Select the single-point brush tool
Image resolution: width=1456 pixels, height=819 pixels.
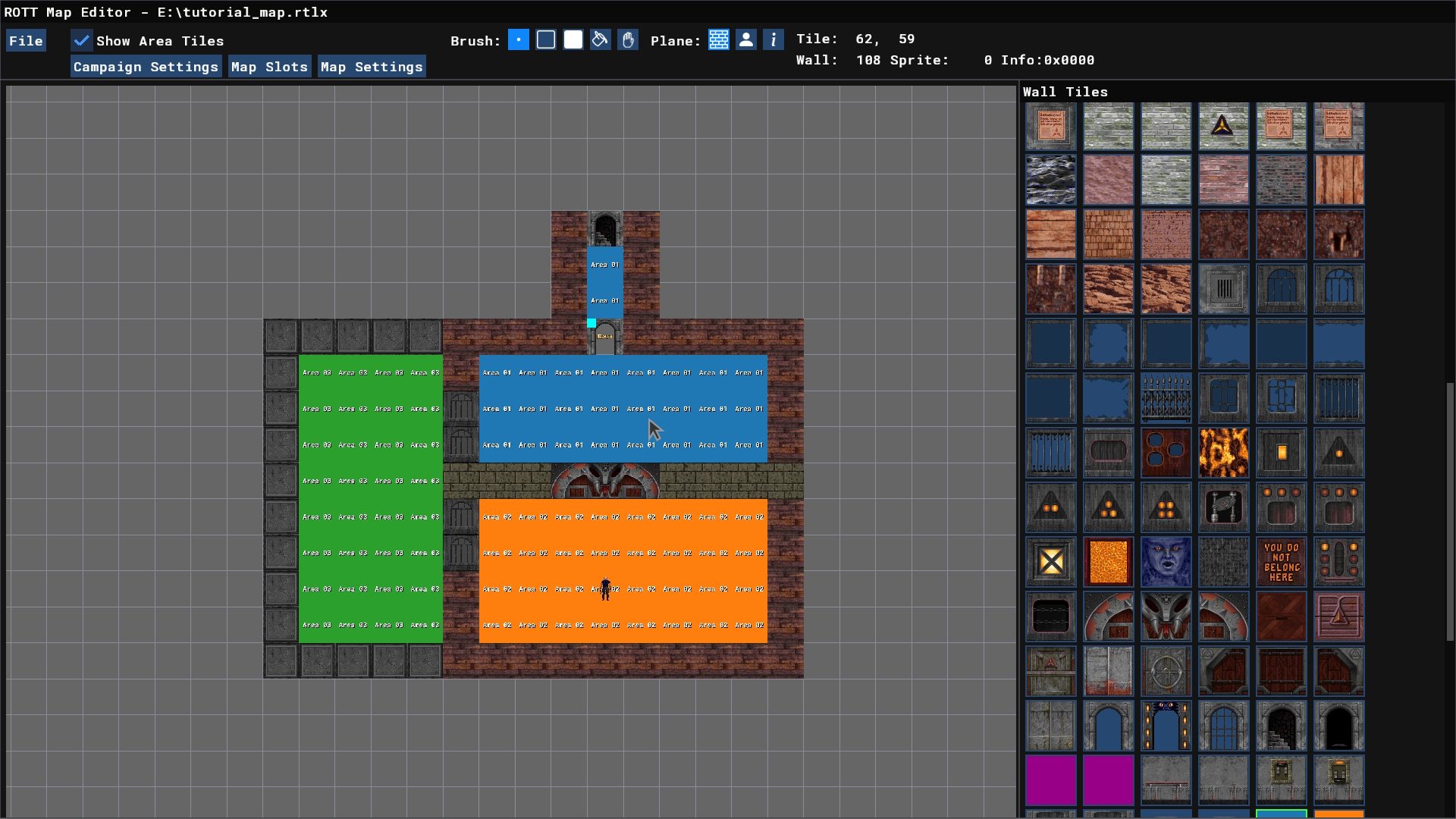(x=519, y=40)
